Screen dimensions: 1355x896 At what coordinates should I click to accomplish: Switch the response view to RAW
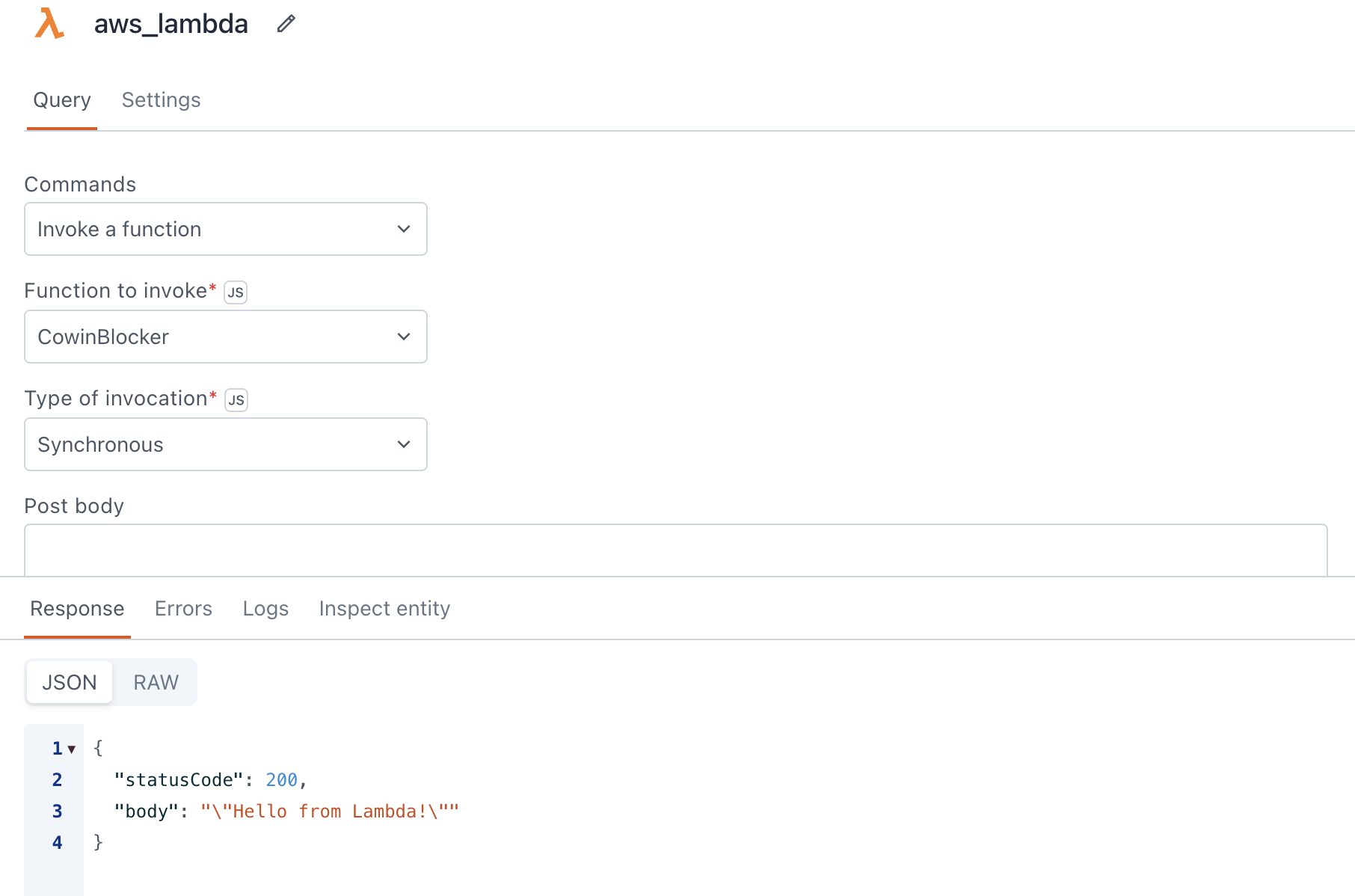[x=155, y=681]
